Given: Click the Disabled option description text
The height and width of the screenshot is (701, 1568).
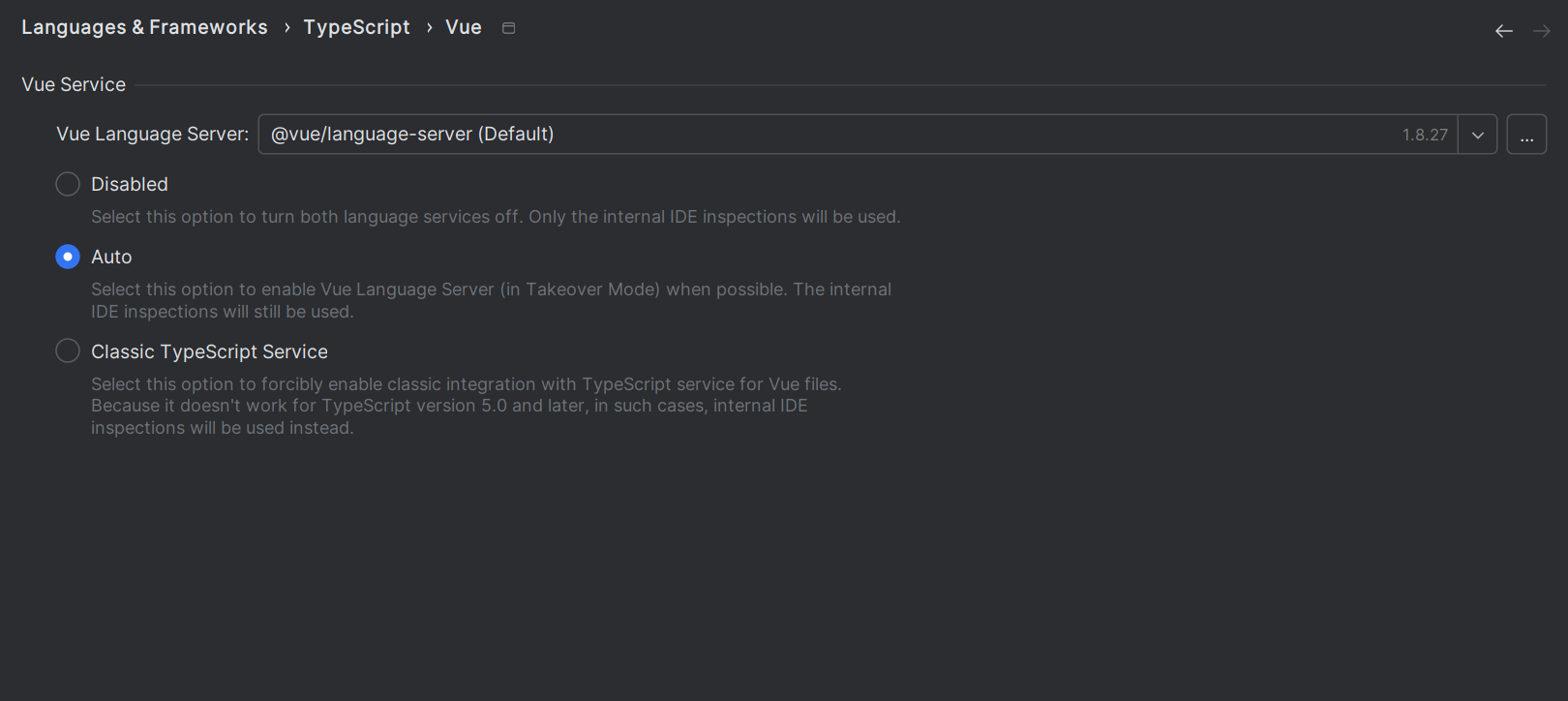Looking at the screenshot, I should [x=496, y=217].
